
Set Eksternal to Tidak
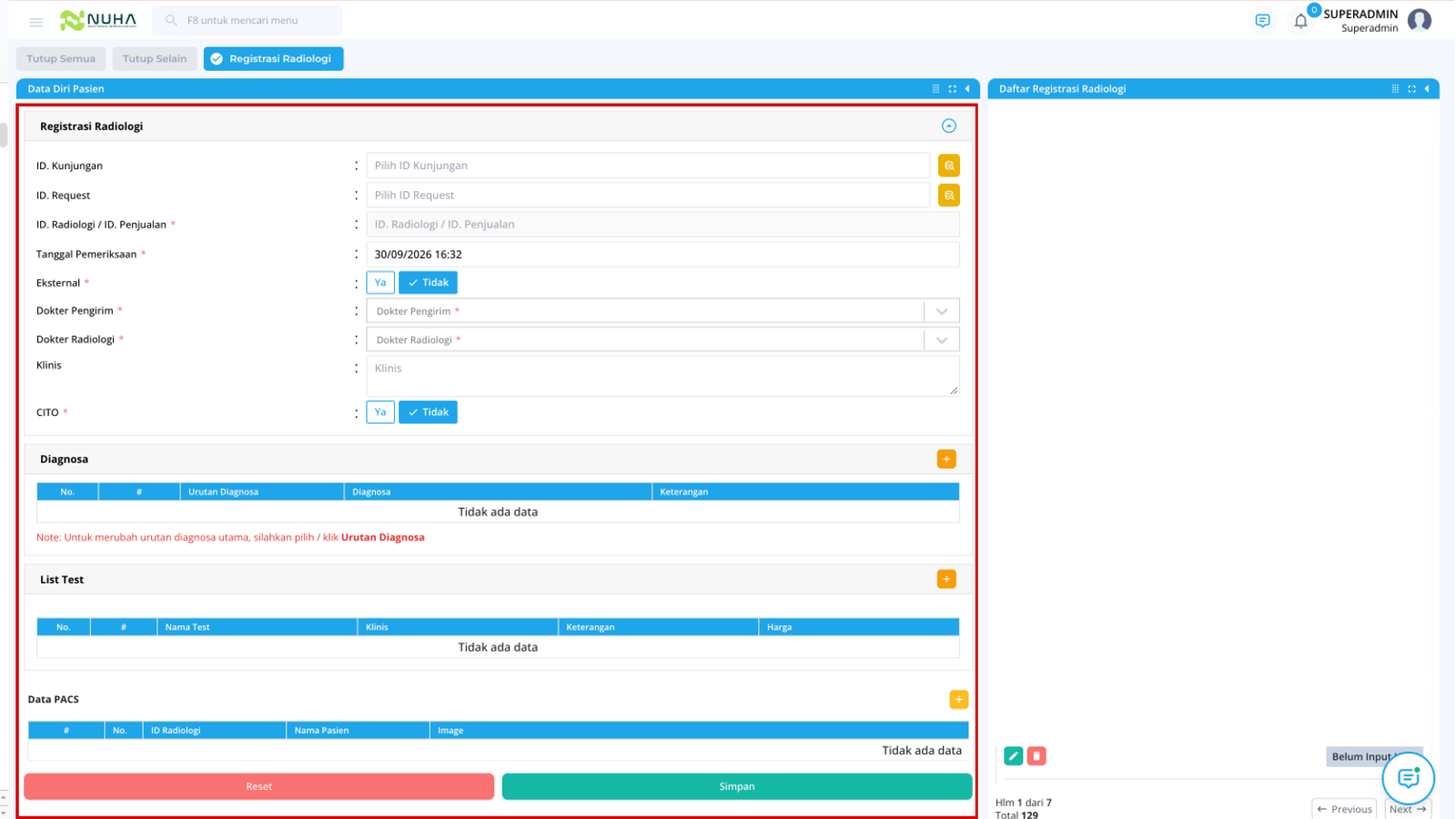tap(428, 282)
